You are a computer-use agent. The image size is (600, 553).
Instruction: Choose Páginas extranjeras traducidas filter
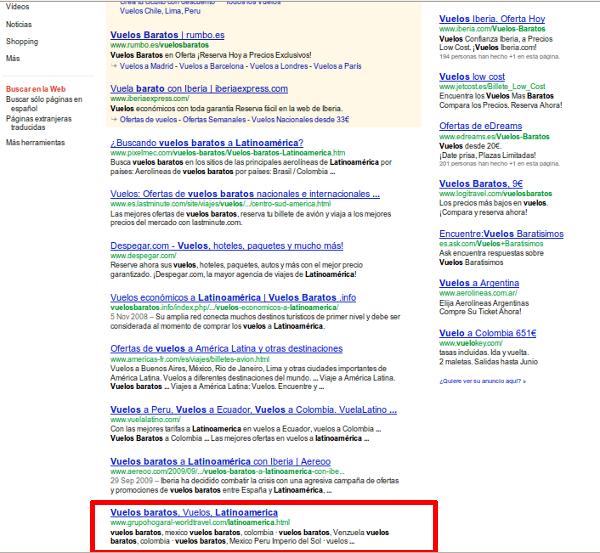coord(40,122)
